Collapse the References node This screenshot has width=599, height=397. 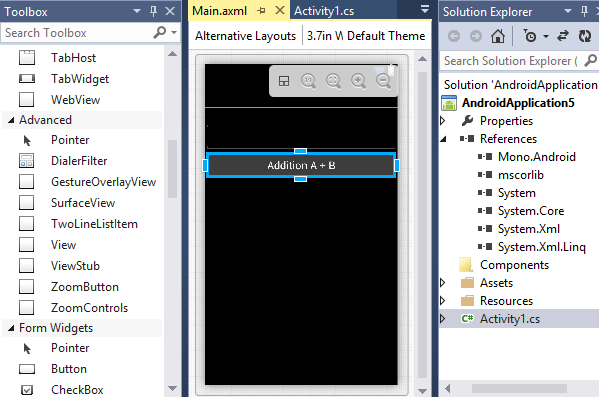click(x=443, y=139)
